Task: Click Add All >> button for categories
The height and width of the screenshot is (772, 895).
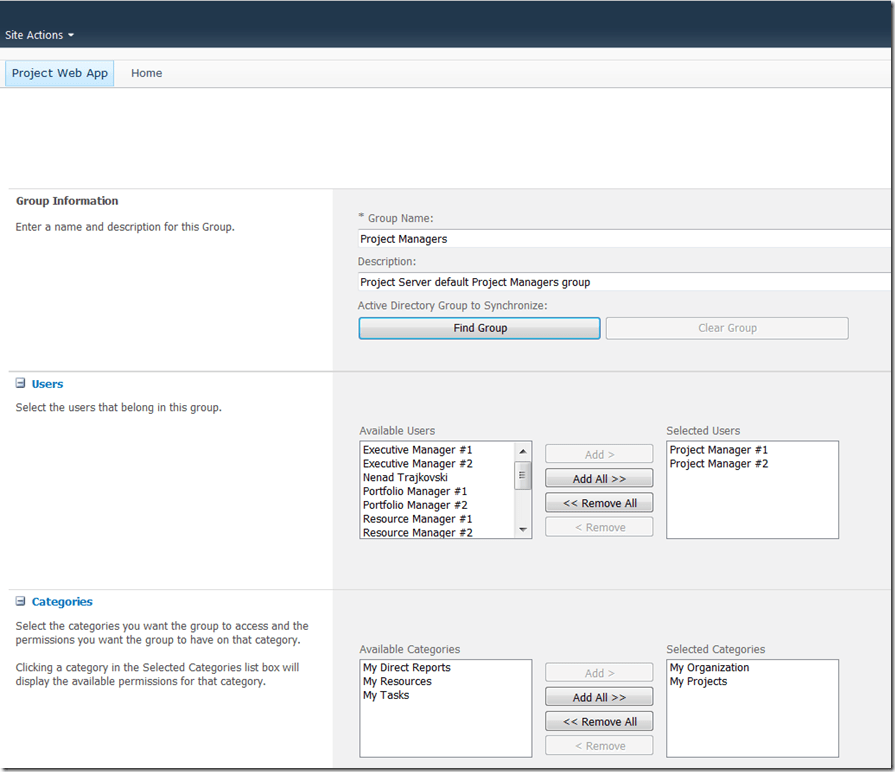Action: click(x=599, y=697)
